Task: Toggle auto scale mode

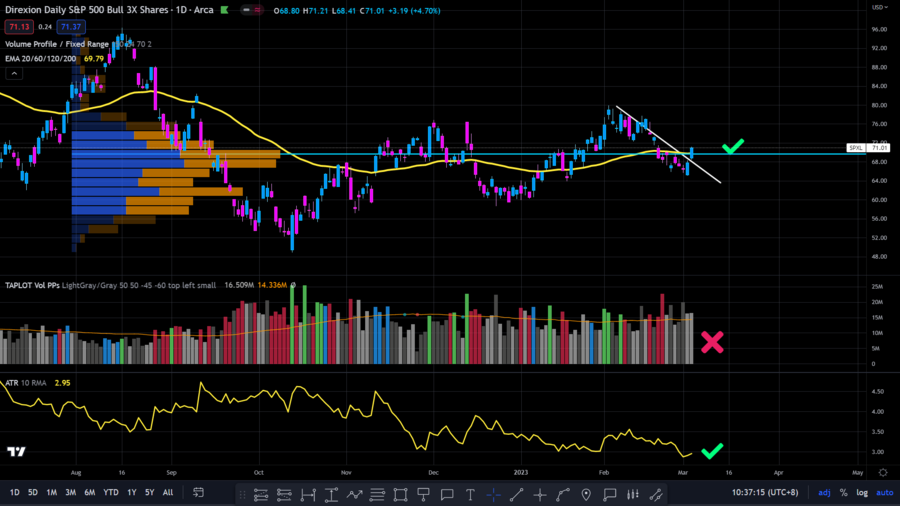Action: pyautogui.click(x=885, y=493)
